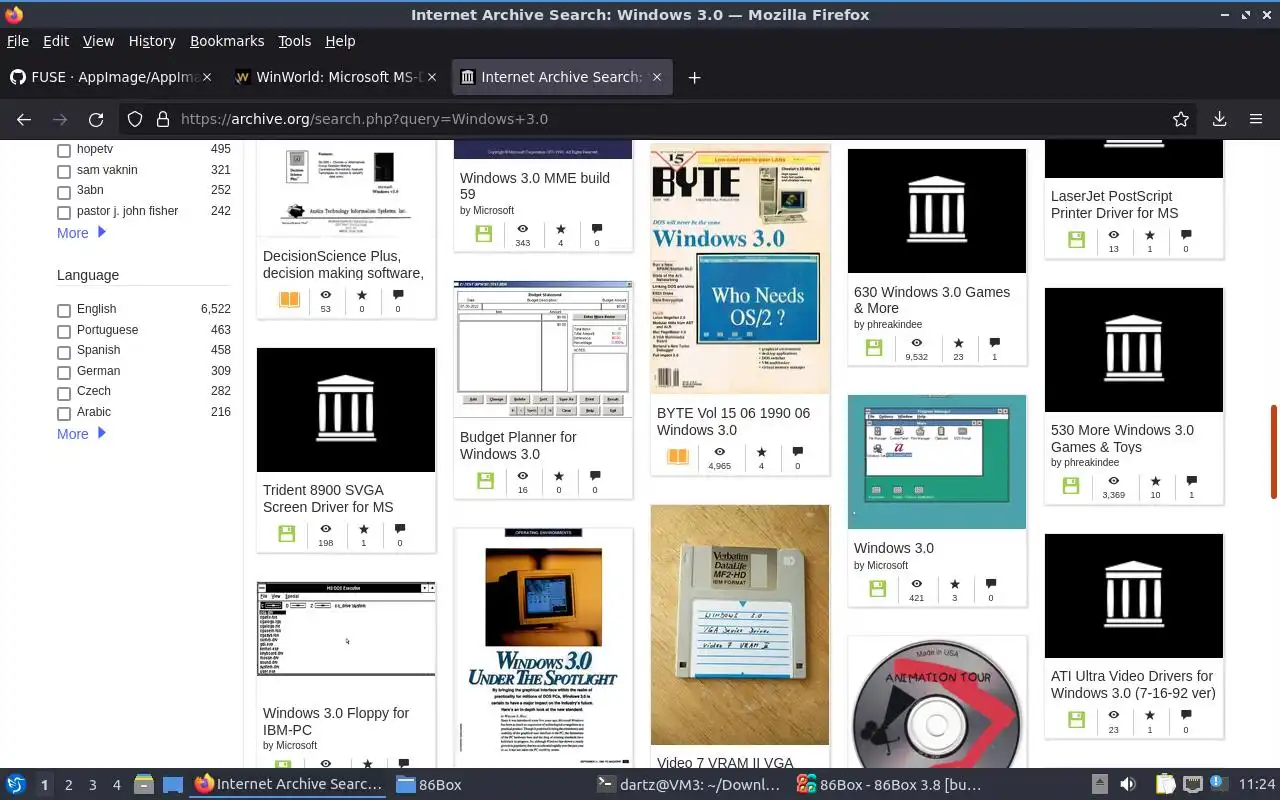Switch to the FUSE AppImage GitHub tab
This screenshot has width=1280, height=800.
[112, 77]
